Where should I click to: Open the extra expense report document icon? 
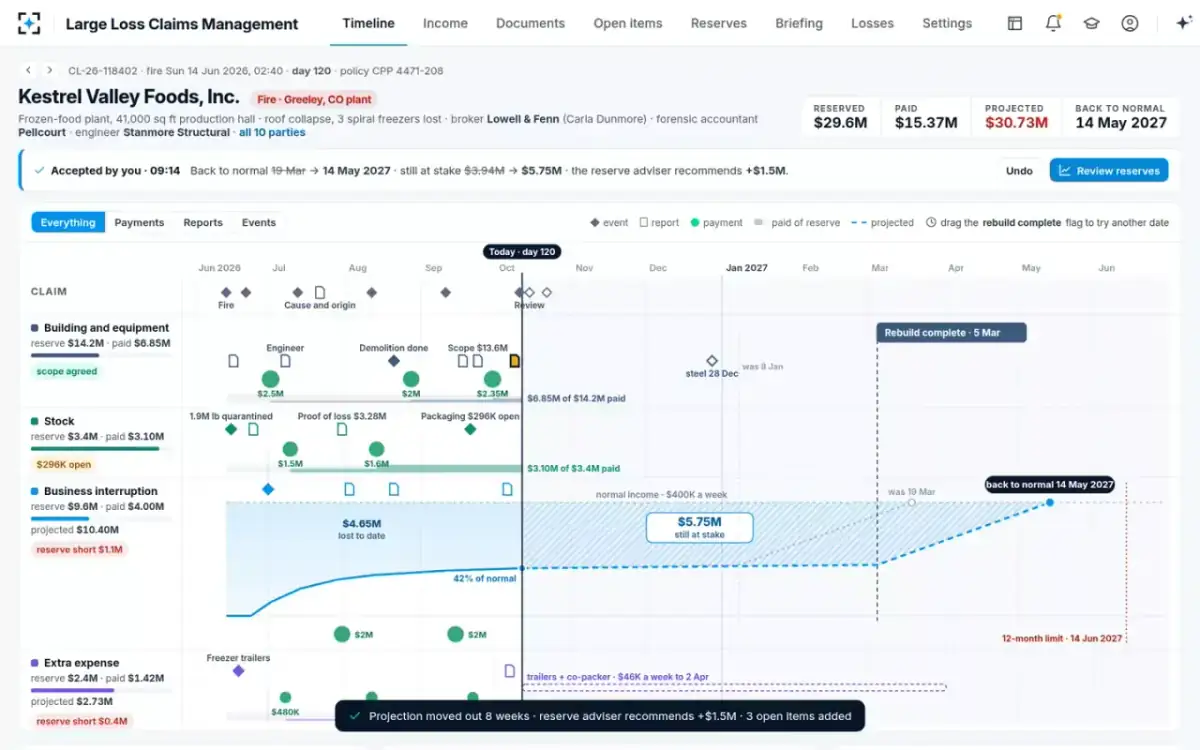(510, 671)
